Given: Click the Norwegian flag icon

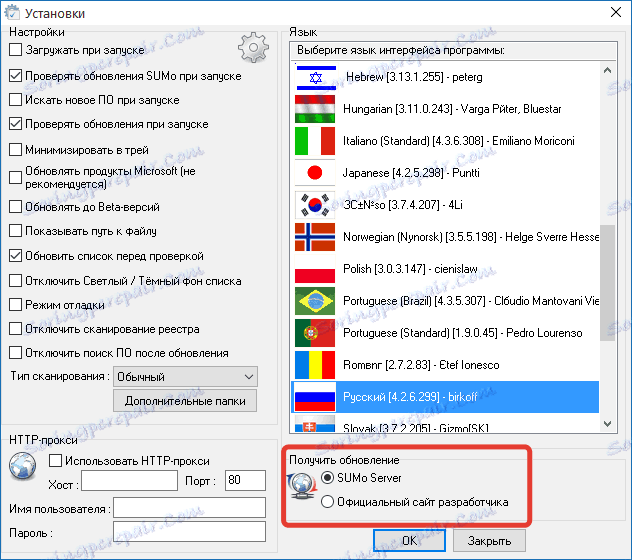Looking at the screenshot, I should (315, 237).
